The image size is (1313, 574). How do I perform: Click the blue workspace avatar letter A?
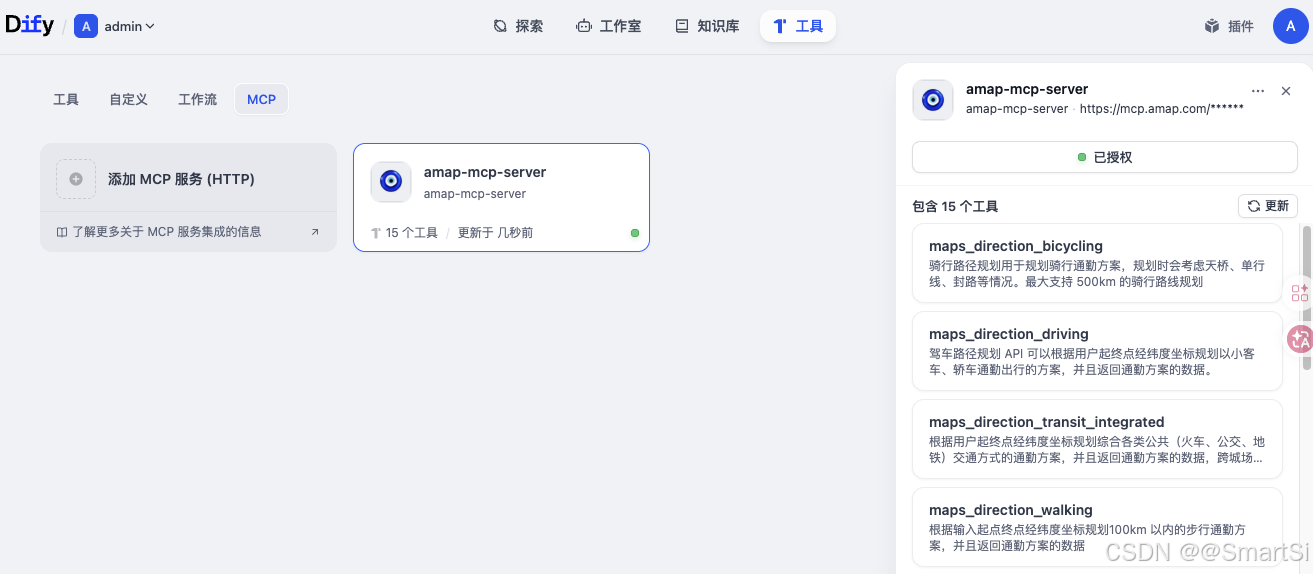[x=86, y=27]
